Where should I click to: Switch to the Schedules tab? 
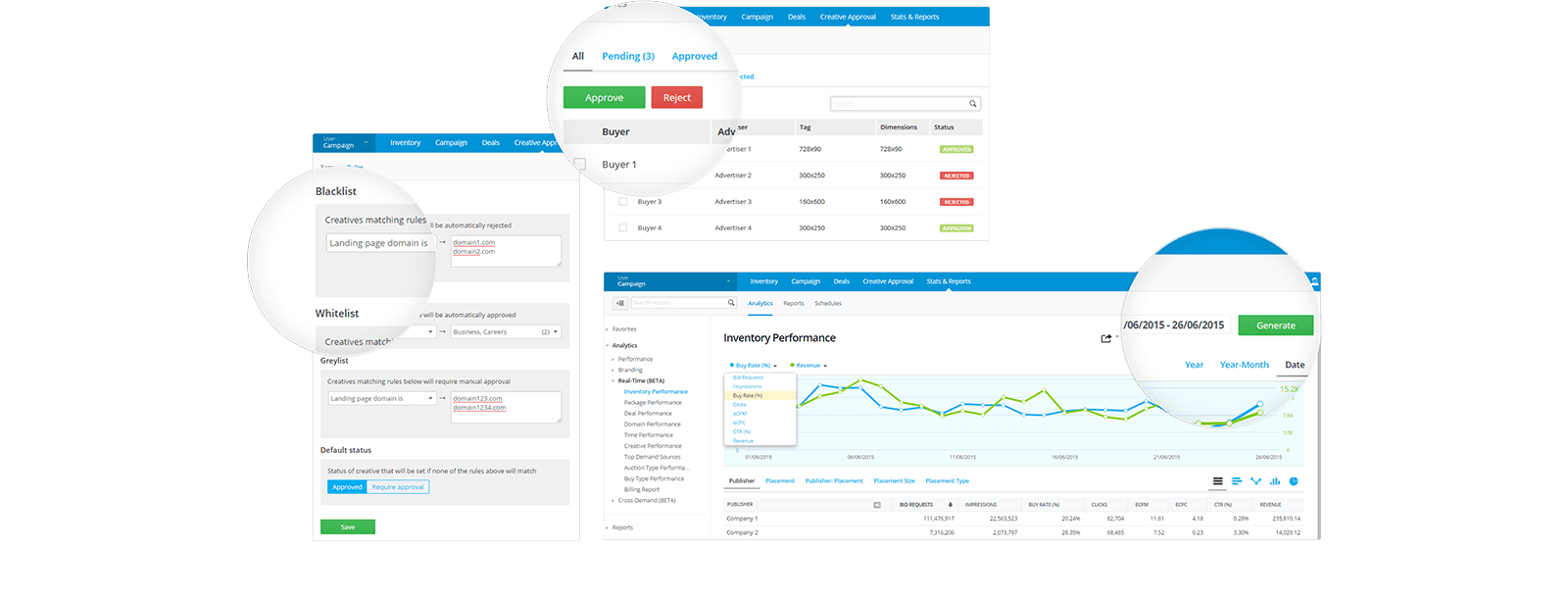click(x=828, y=303)
